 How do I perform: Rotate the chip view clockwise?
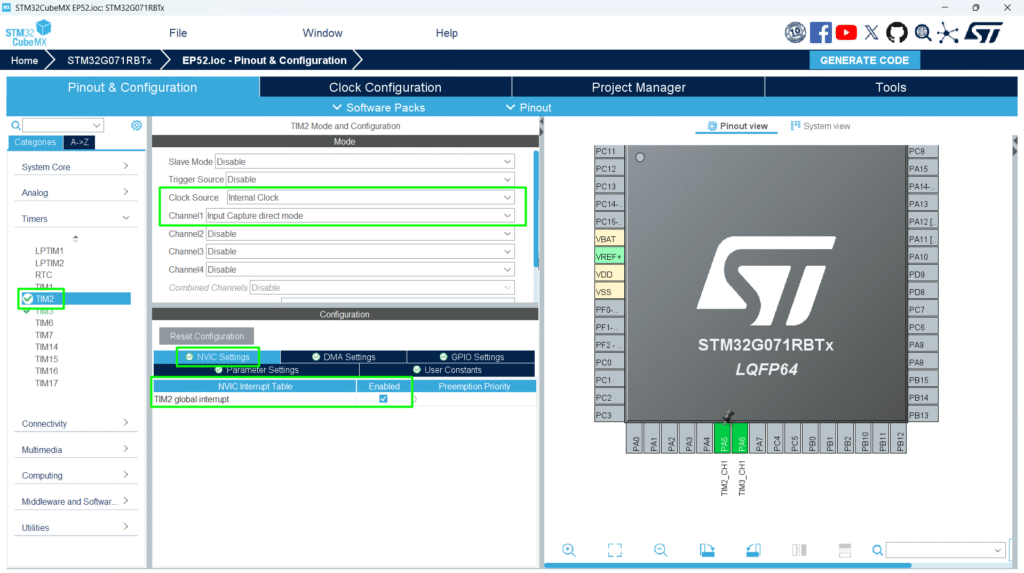point(707,550)
